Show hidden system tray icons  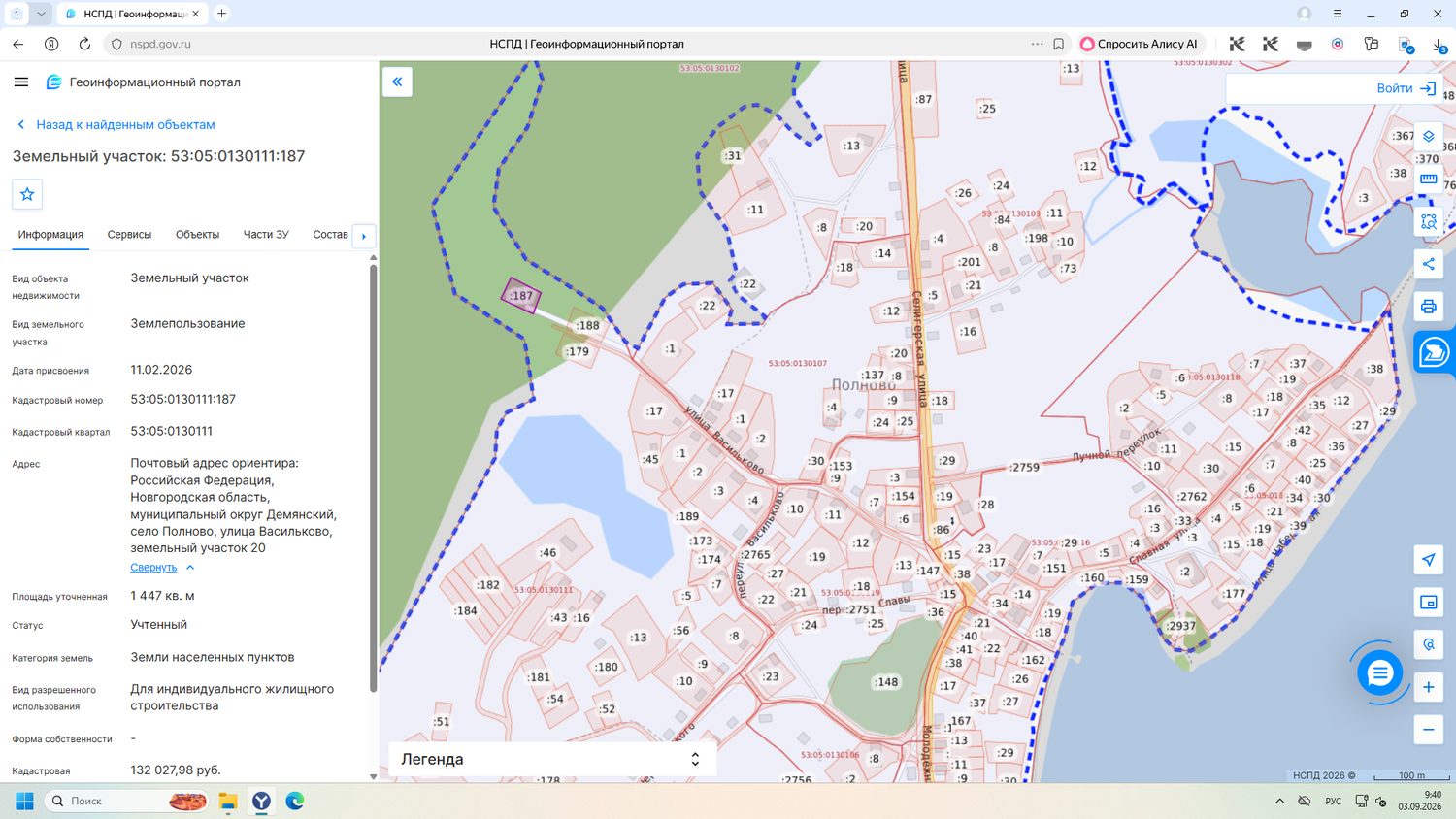pos(1279,802)
